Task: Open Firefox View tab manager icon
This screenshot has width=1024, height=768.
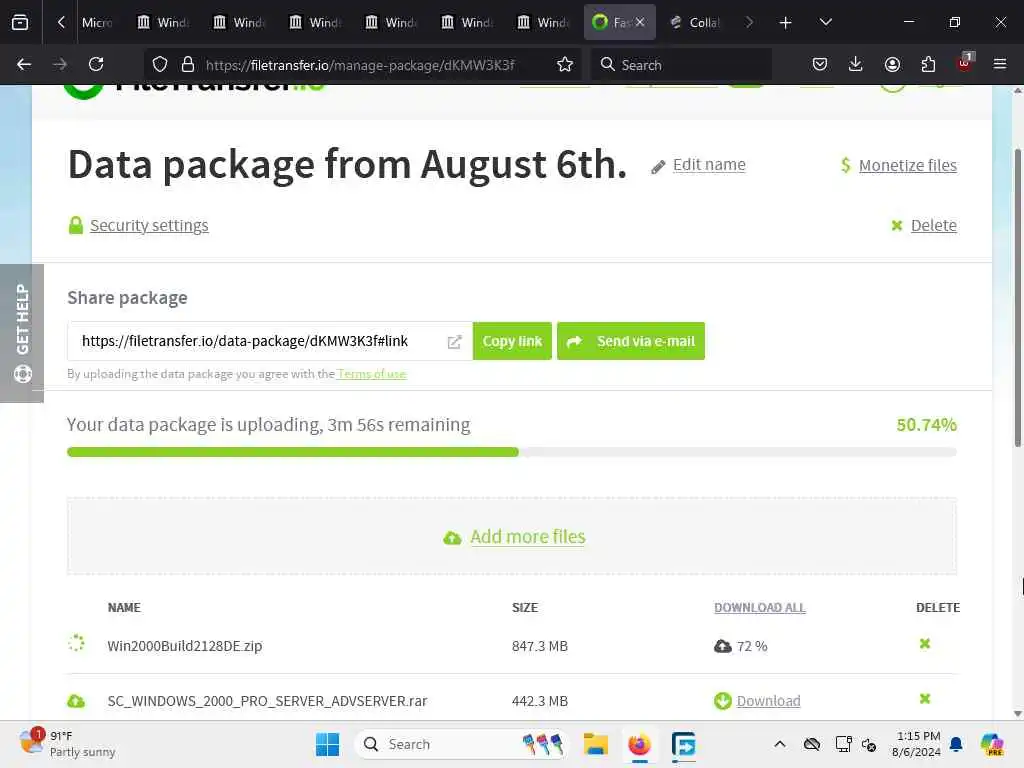Action: 20,22
